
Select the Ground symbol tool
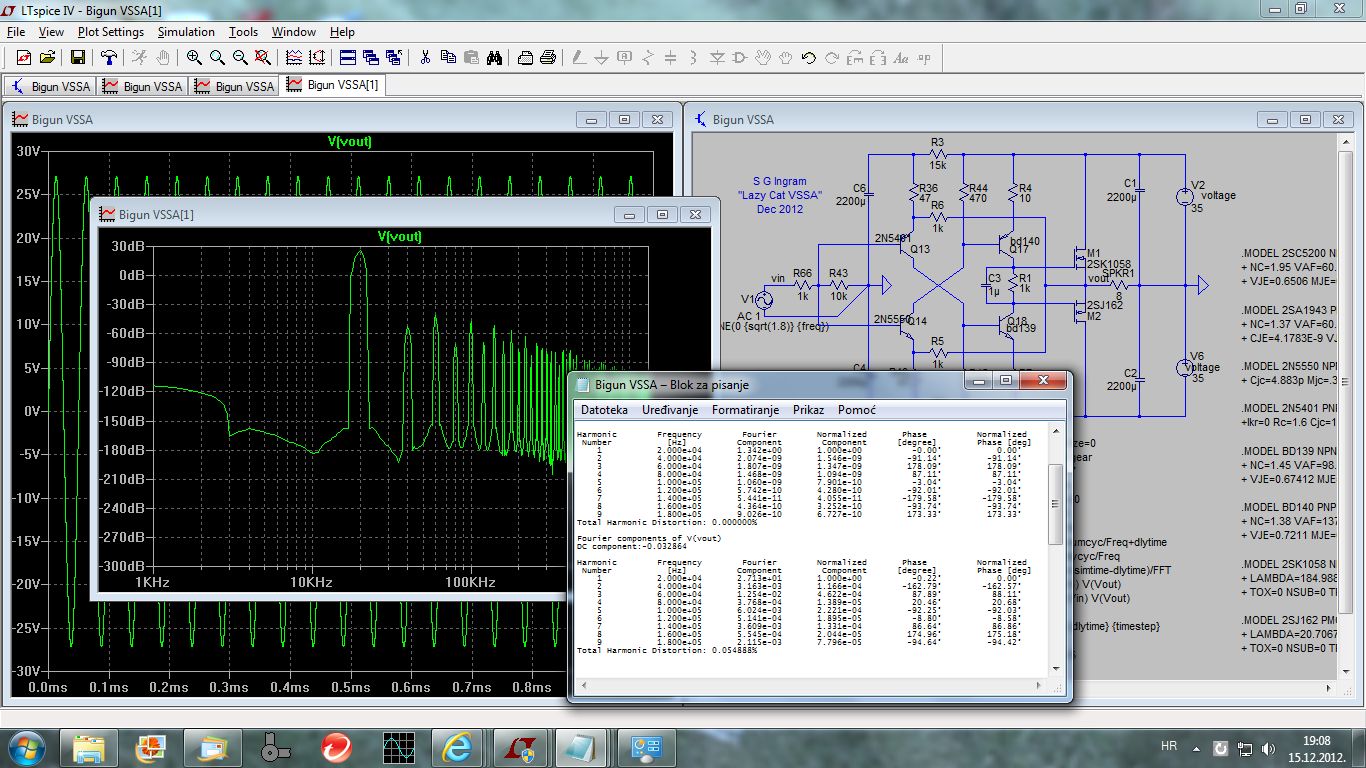[602, 57]
